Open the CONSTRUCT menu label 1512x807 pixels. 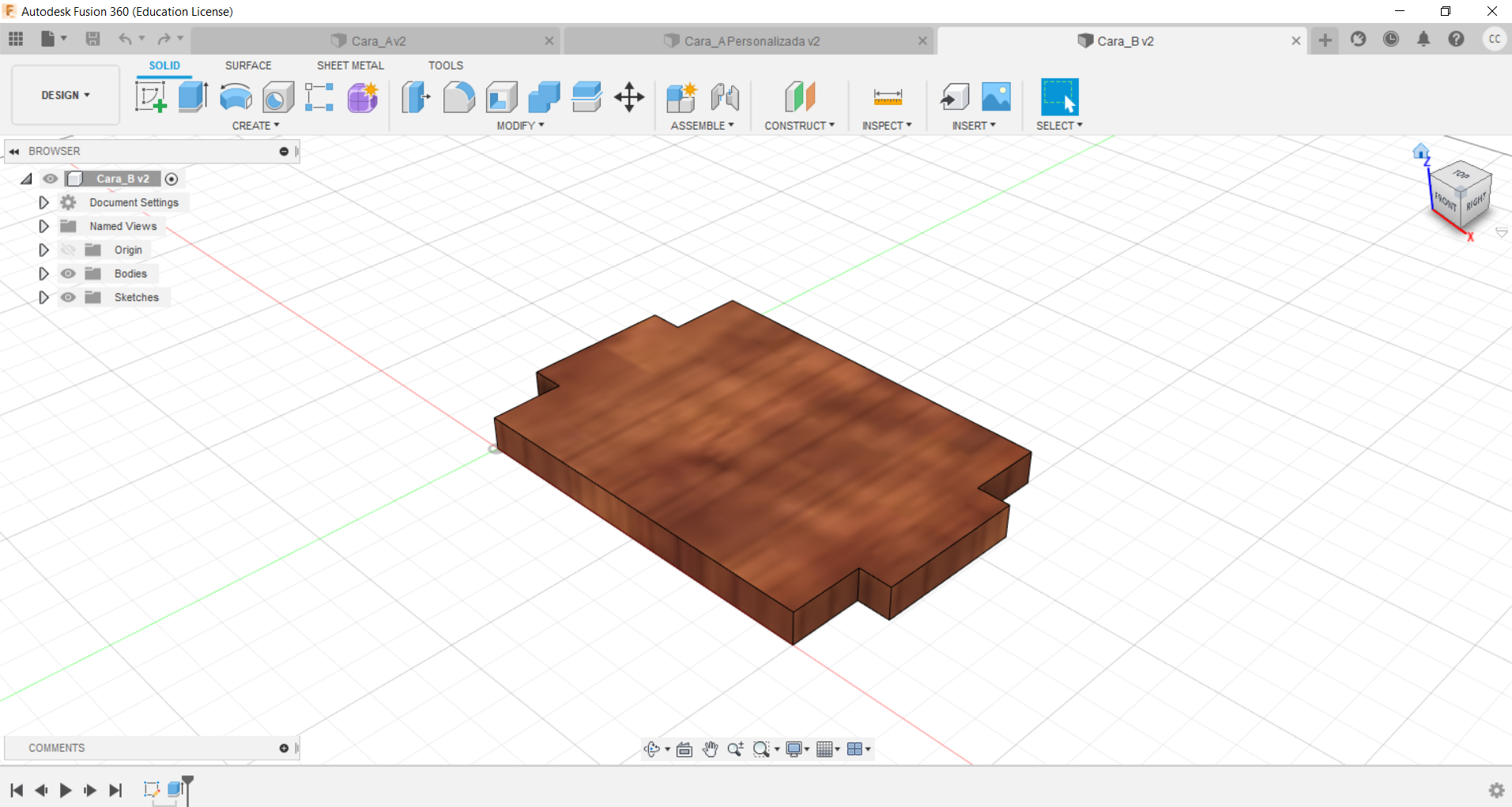coord(799,126)
